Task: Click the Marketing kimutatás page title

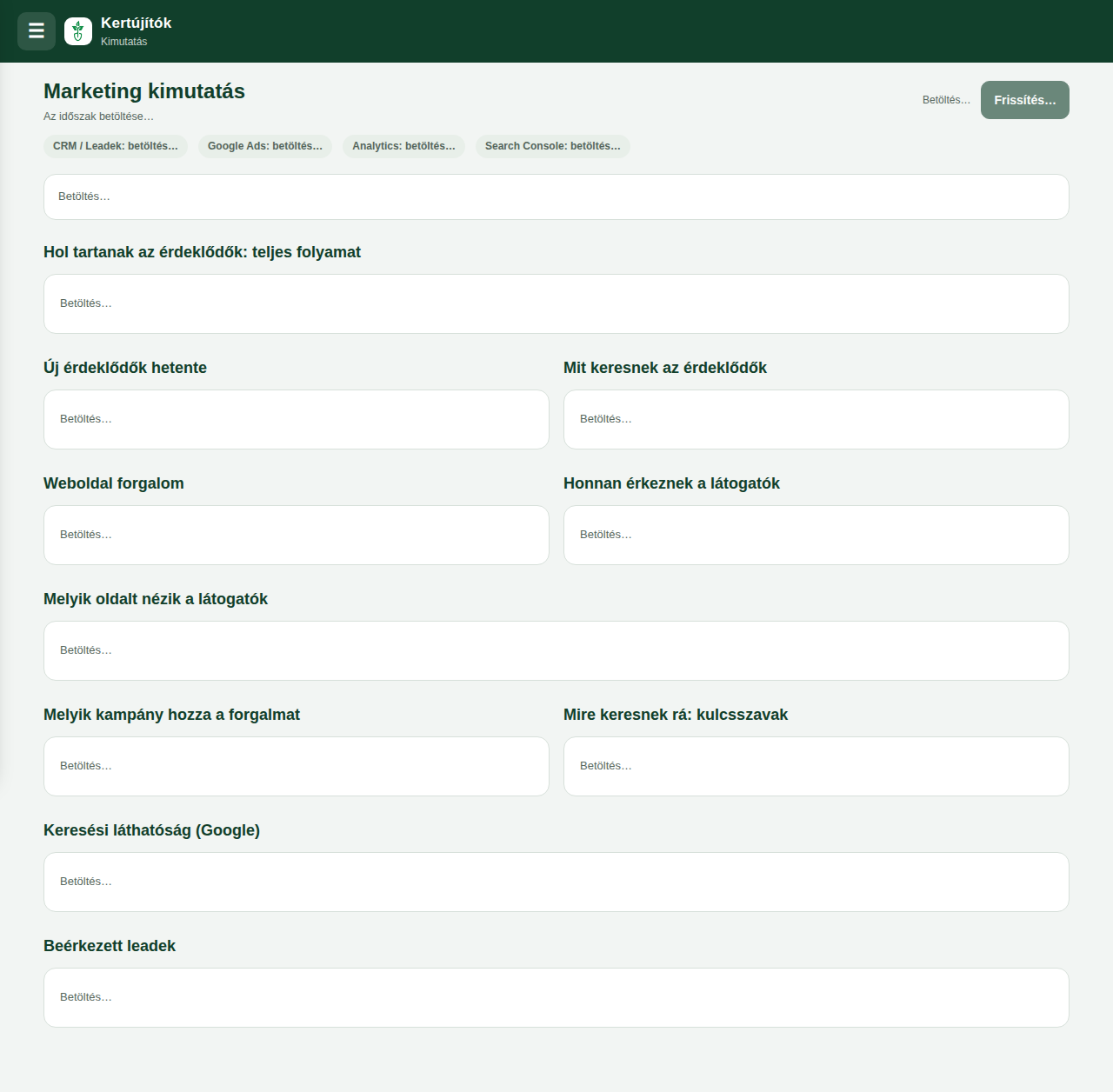Action: point(144,91)
